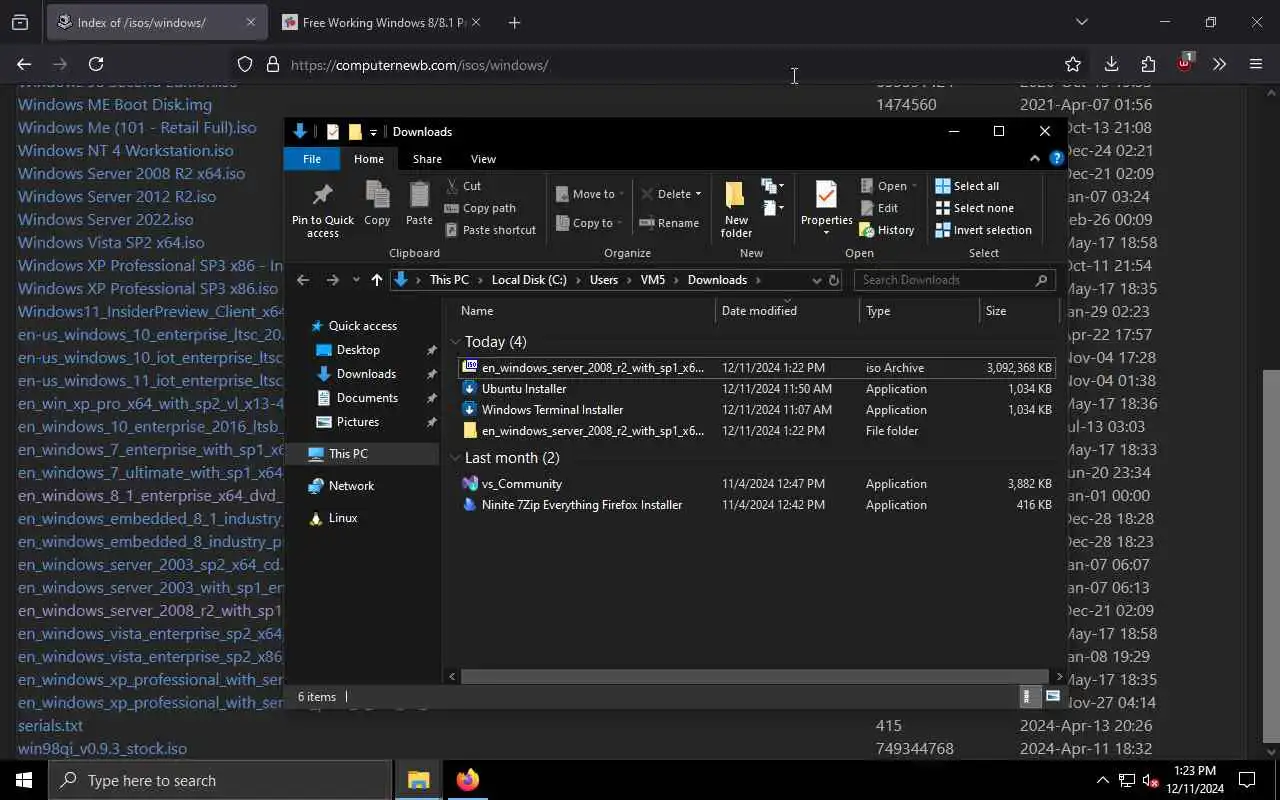
Task: Click the Rename ribbon button
Action: (x=669, y=223)
